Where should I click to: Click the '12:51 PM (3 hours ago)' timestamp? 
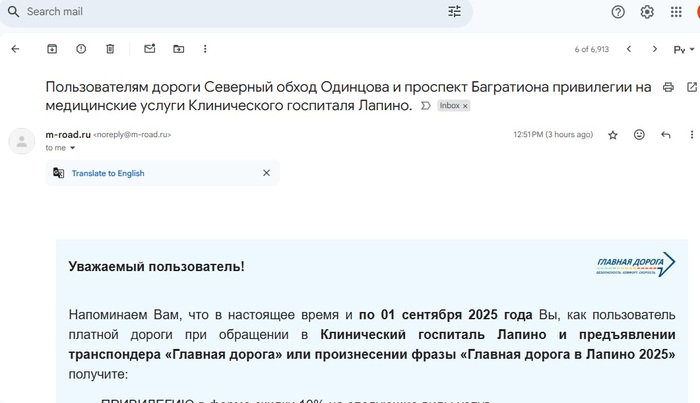pyautogui.click(x=553, y=134)
